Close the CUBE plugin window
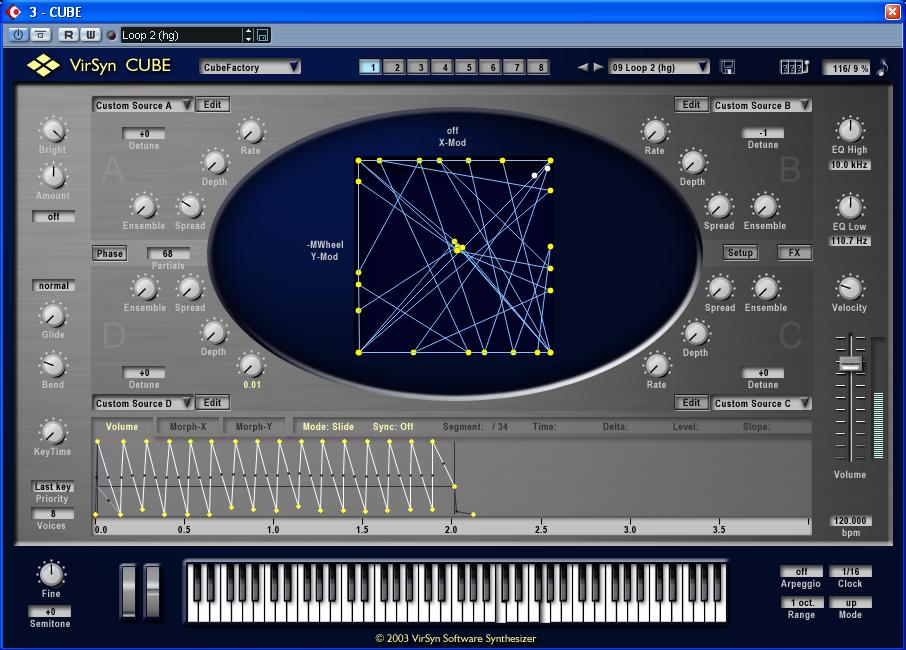This screenshot has height=650, width=906. [892, 12]
